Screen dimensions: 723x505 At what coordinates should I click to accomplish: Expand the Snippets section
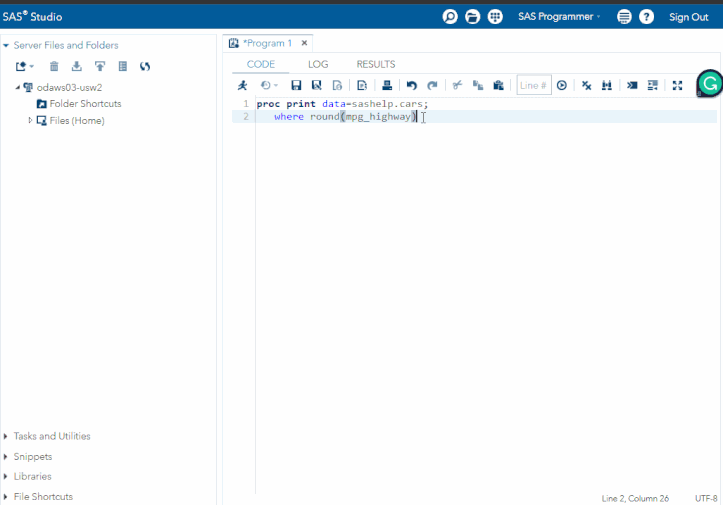pos(6,457)
